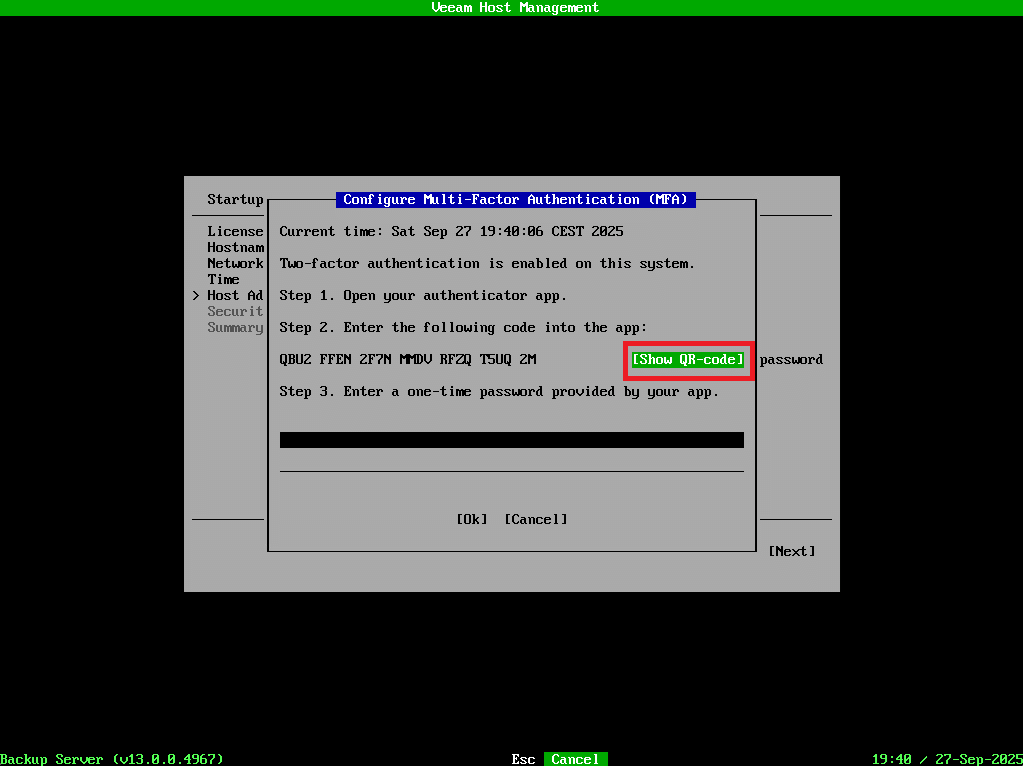The height and width of the screenshot is (766, 1023).
Task: Click the arrow marker beside Host Ad
Action: [x=196, y=295]
